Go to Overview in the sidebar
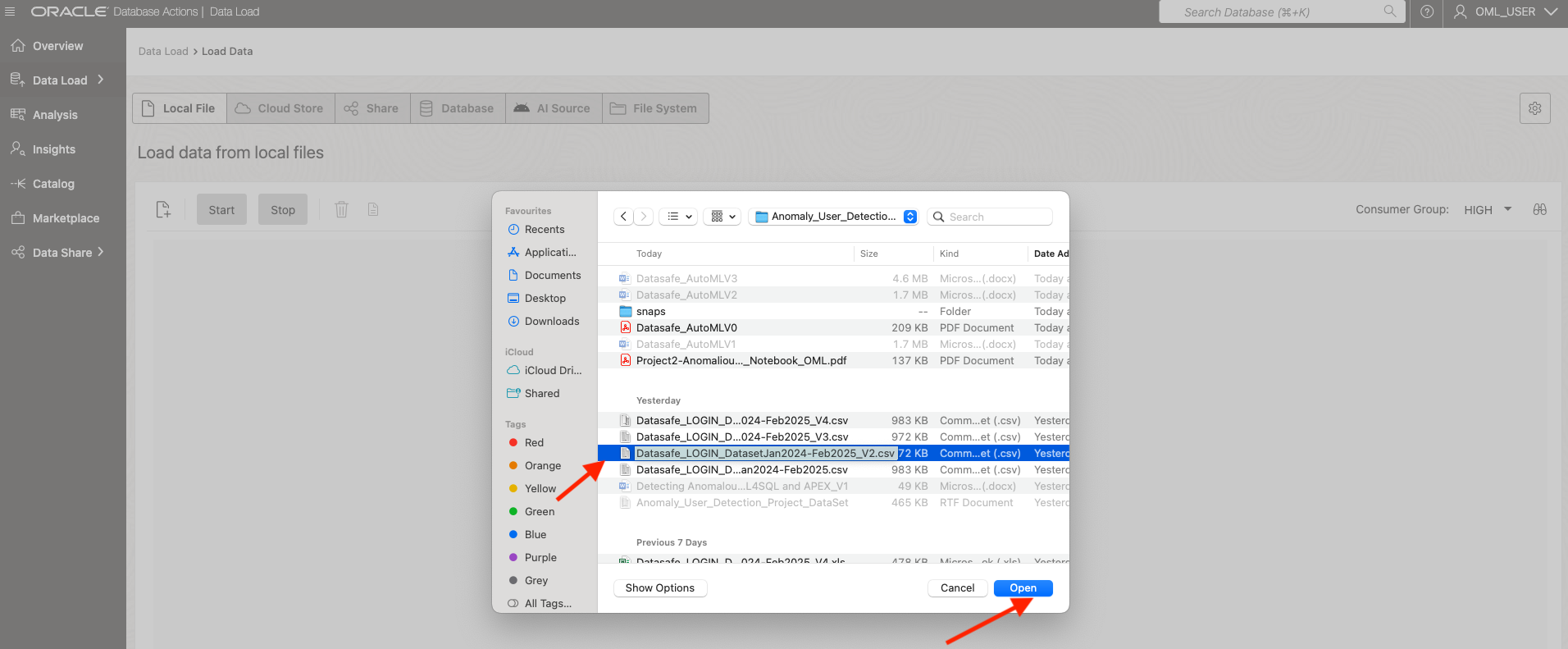 pyautogui.click(x=57, y=46)
